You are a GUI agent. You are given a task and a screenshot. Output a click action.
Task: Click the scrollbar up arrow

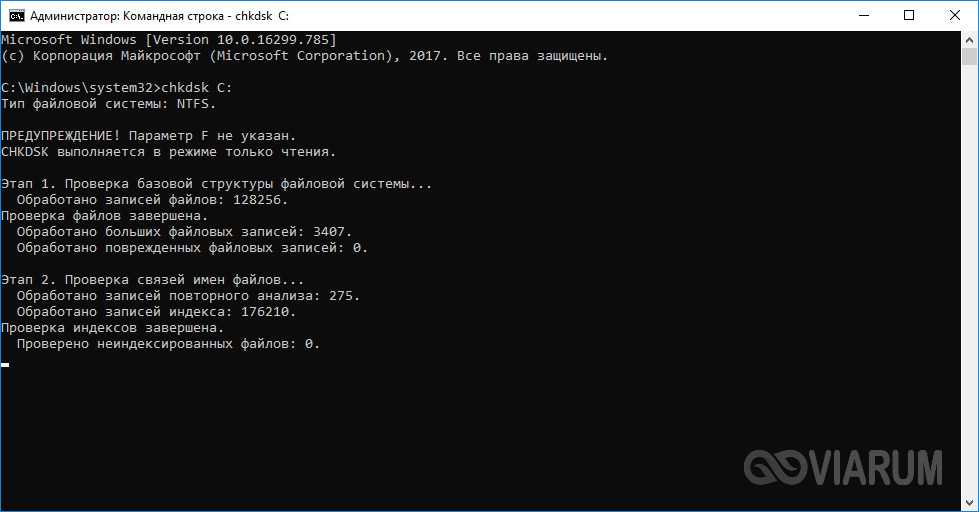[x=970, y=39]
